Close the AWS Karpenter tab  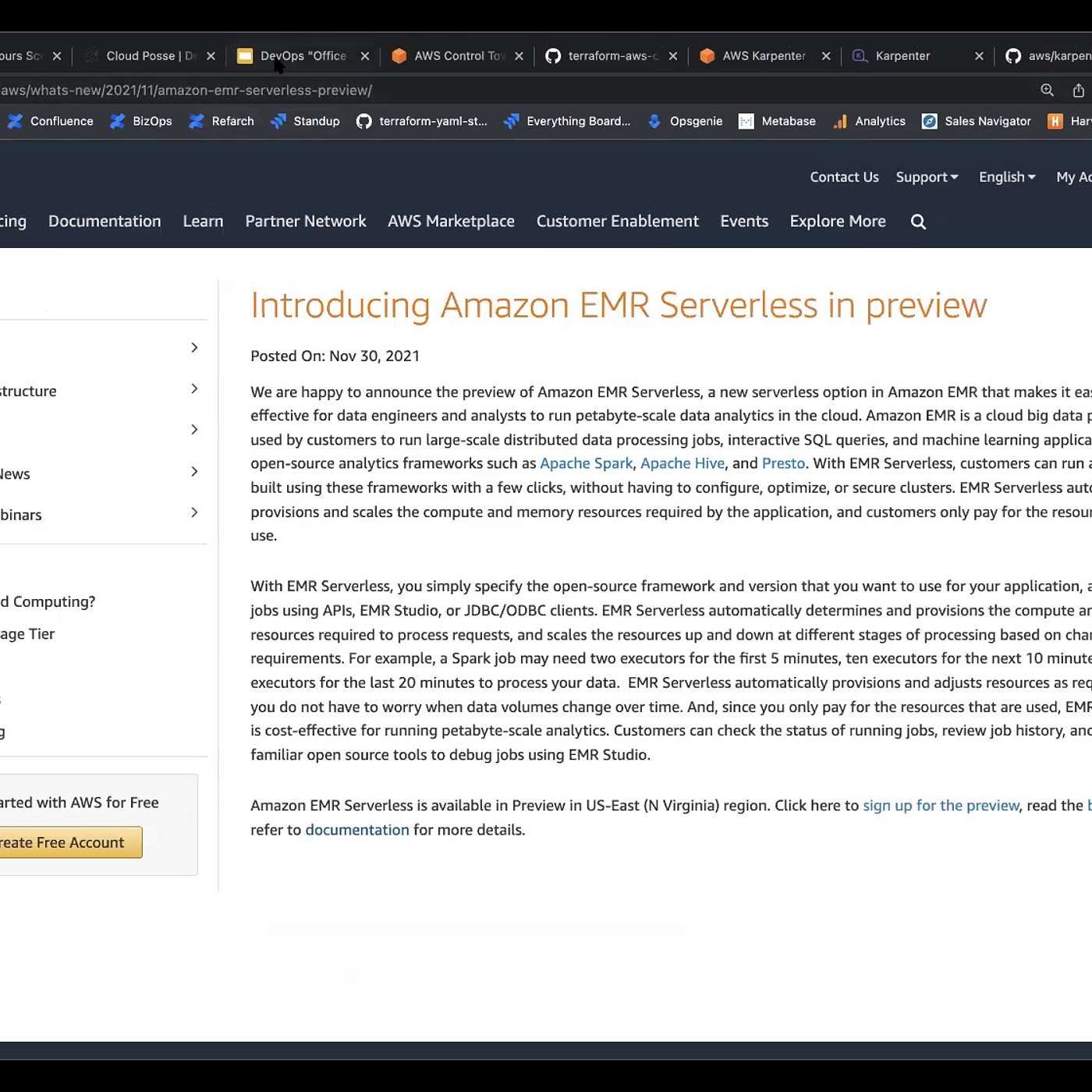826,56
